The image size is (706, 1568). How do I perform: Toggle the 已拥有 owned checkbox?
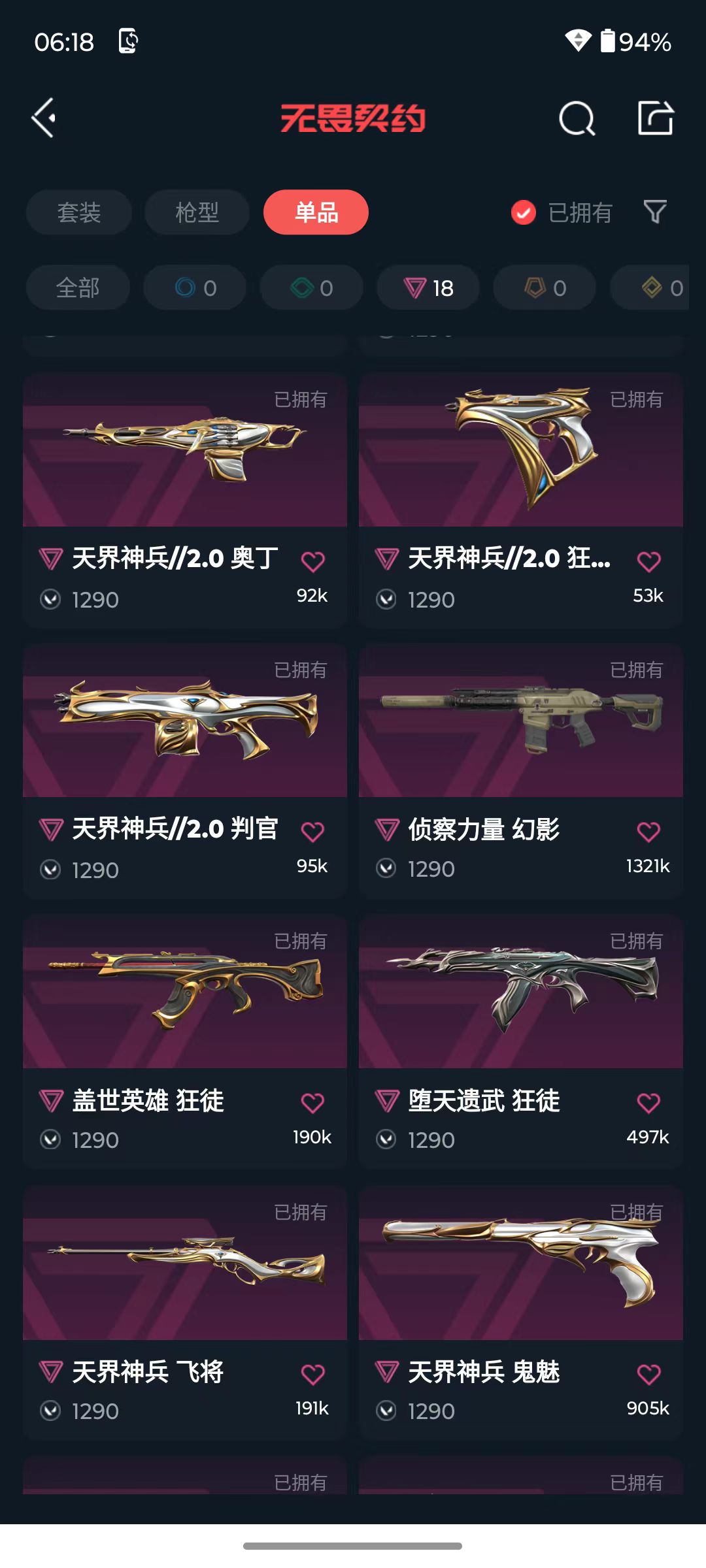click(523, 212)
